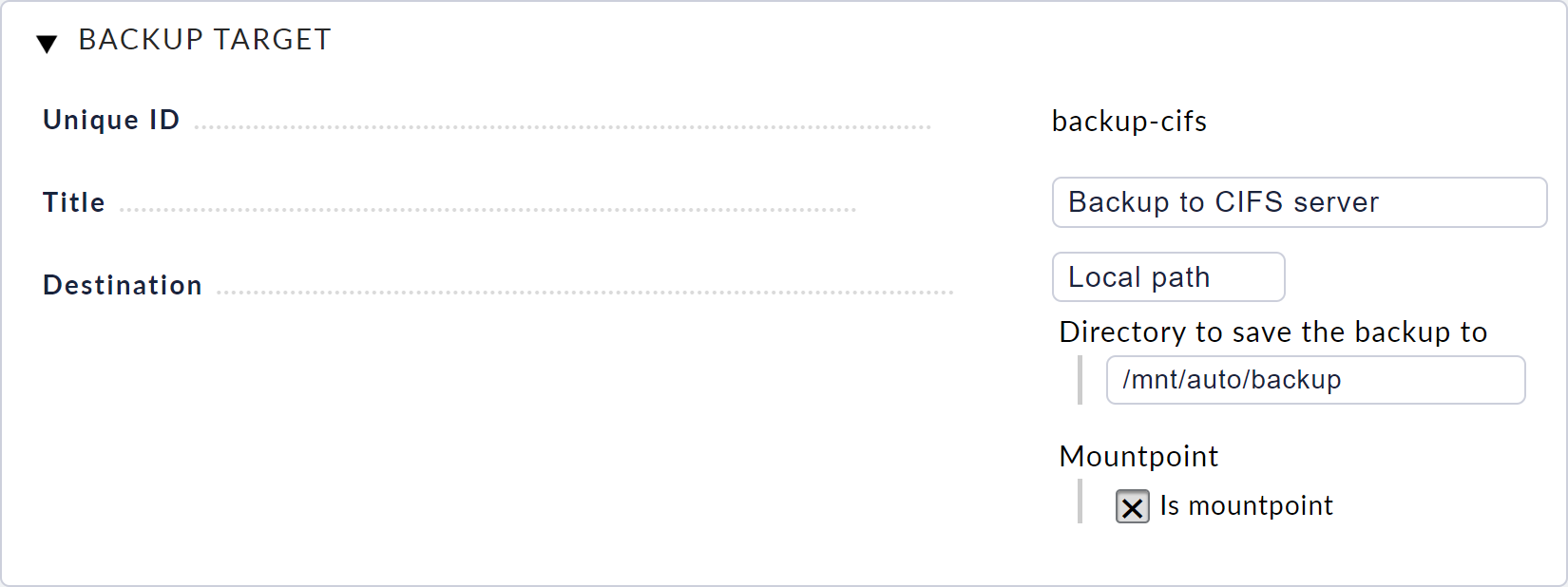Click the BACKUP TARGET section header text
Image resolution: width=1568 pixels, height=587 pixels.
tap(205, 40)
